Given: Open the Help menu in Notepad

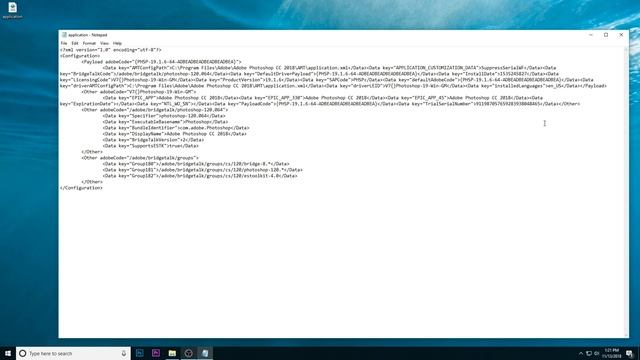Looking at the screenshot, I should pos(117,43).
